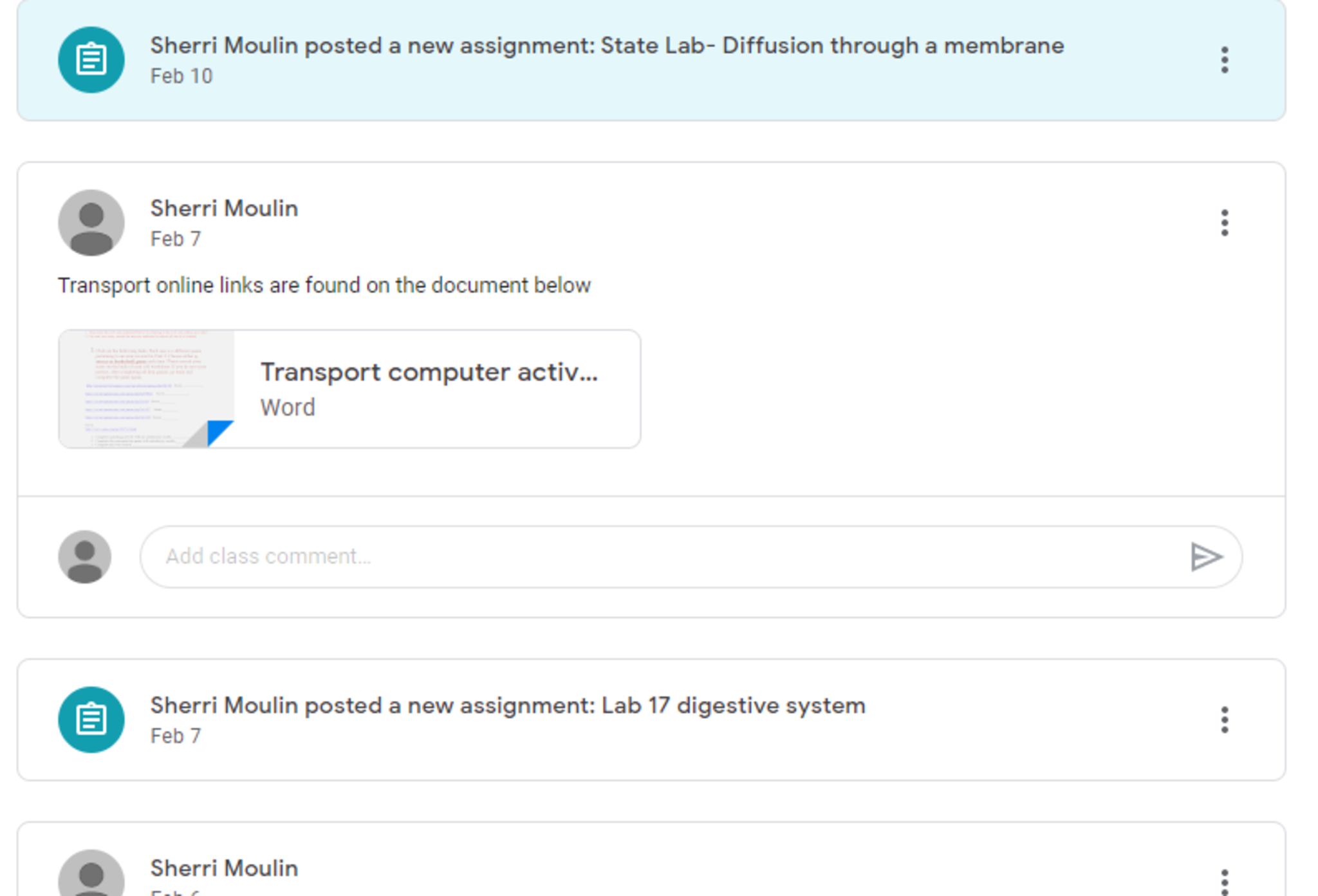Viewport: 1318px width, 896px height.
Task: Click the State Lab assignment clipboard icon
Action: click(x=91, y=60)
